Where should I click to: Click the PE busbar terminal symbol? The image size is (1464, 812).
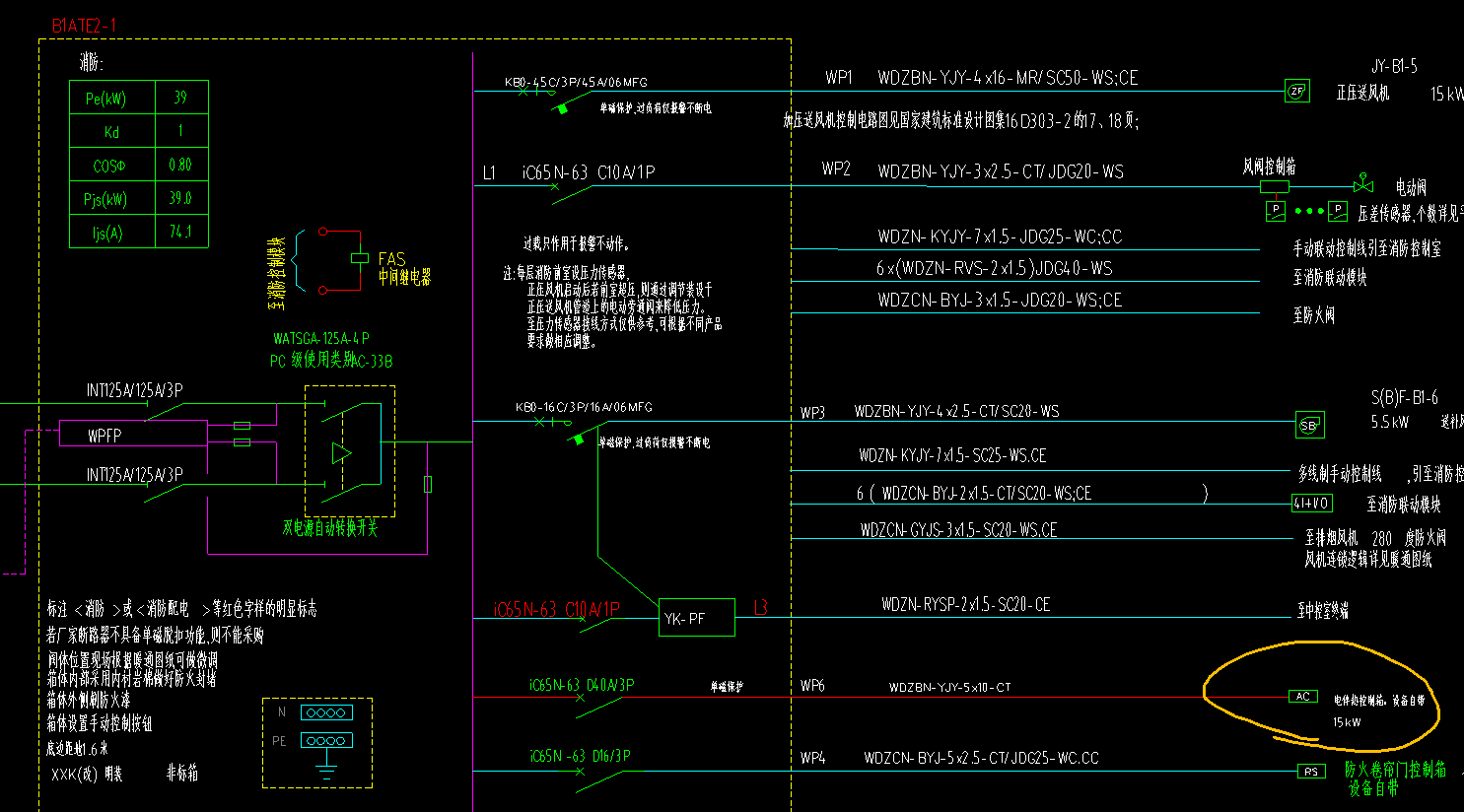coord(326,740)
